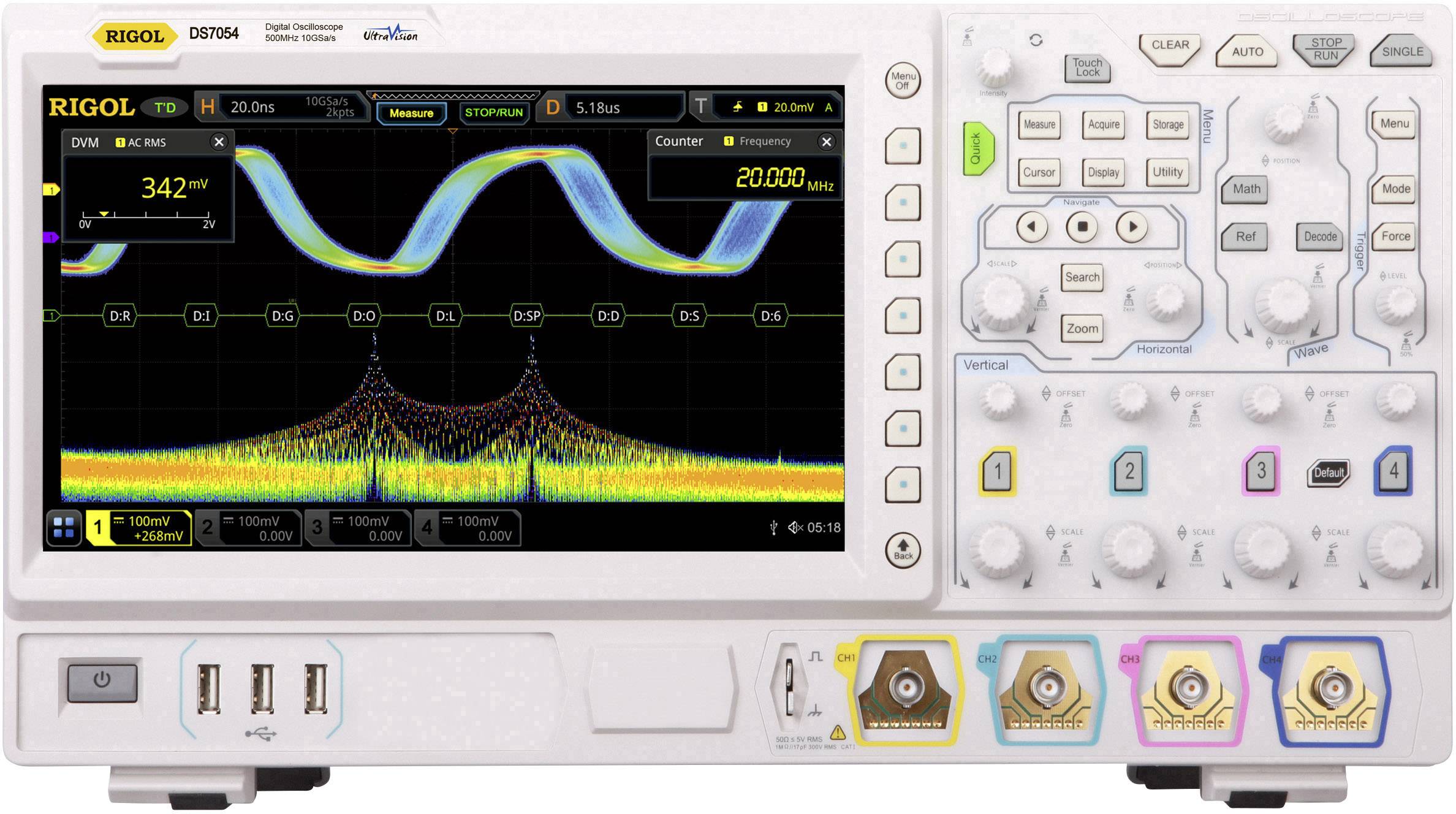Tap the on-screen Measure button
This screenshot has height=814, width=1456.
(x=411, y=113)
